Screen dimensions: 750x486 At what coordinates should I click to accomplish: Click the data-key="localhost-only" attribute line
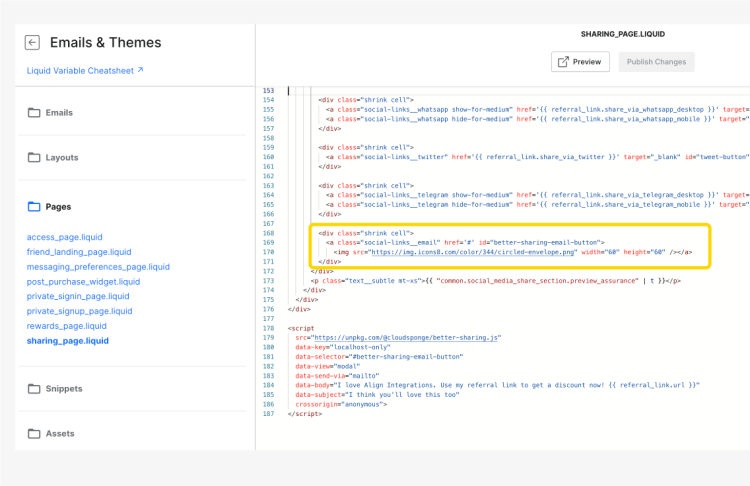point(343,347)
